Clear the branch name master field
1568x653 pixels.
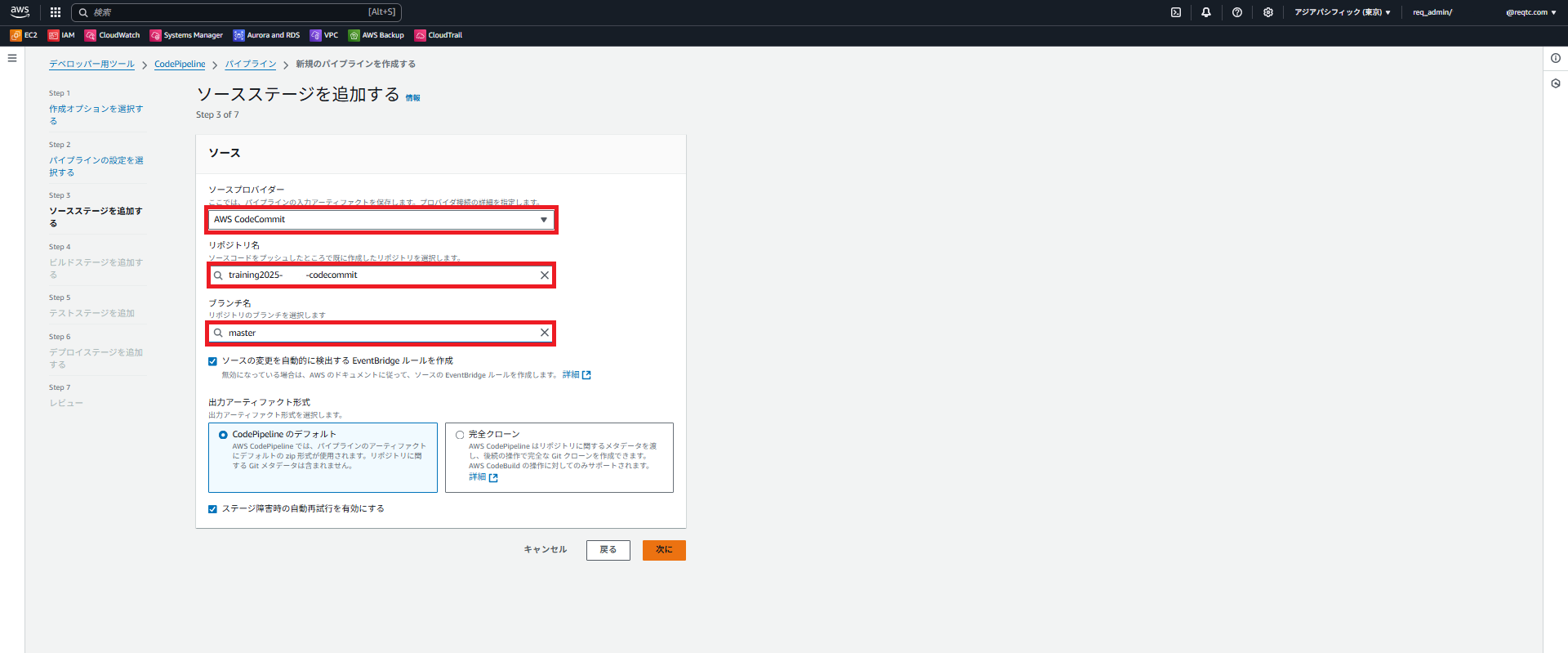(545, 333)
